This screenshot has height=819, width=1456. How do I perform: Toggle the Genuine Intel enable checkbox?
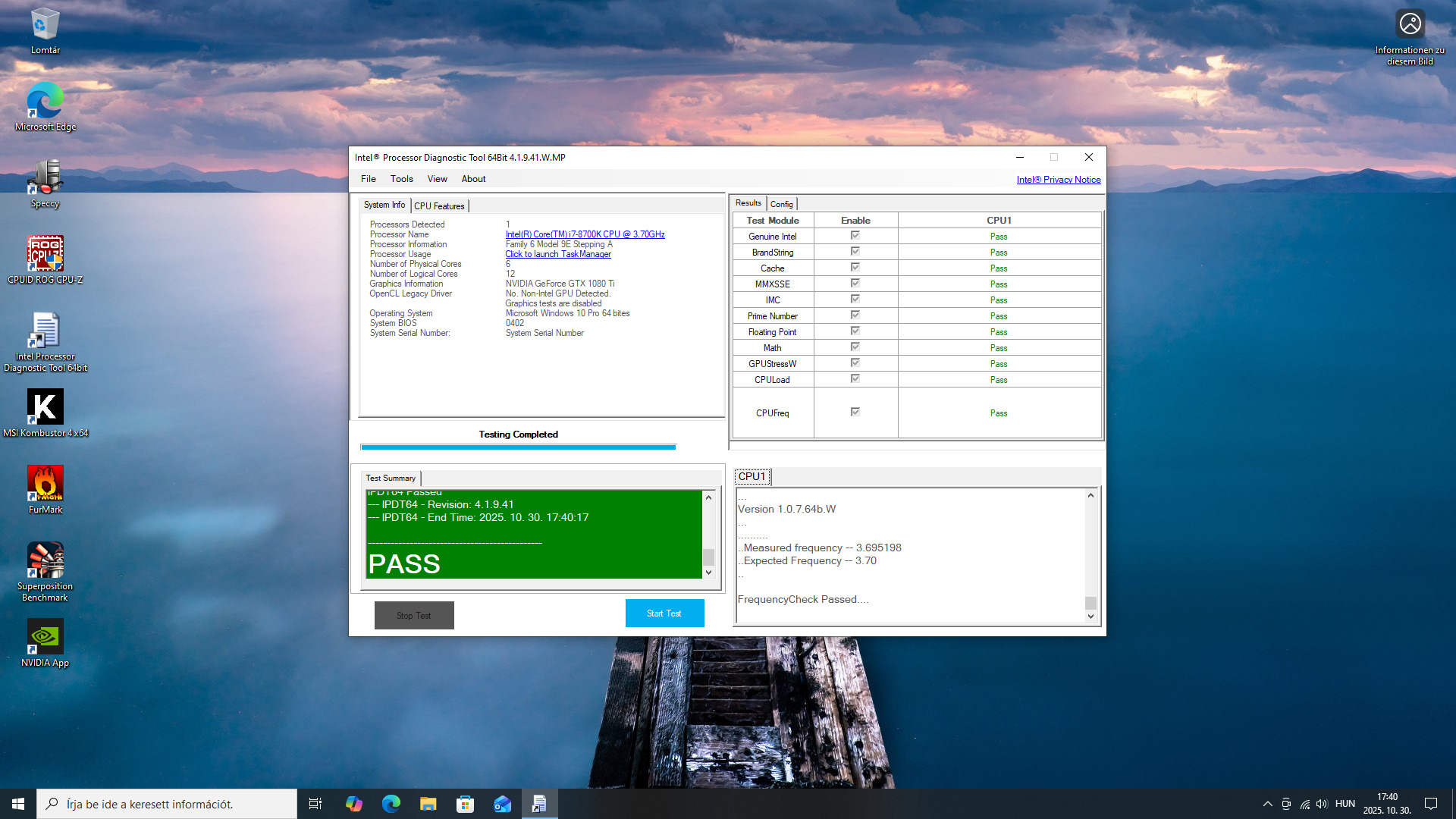point(855,236)
